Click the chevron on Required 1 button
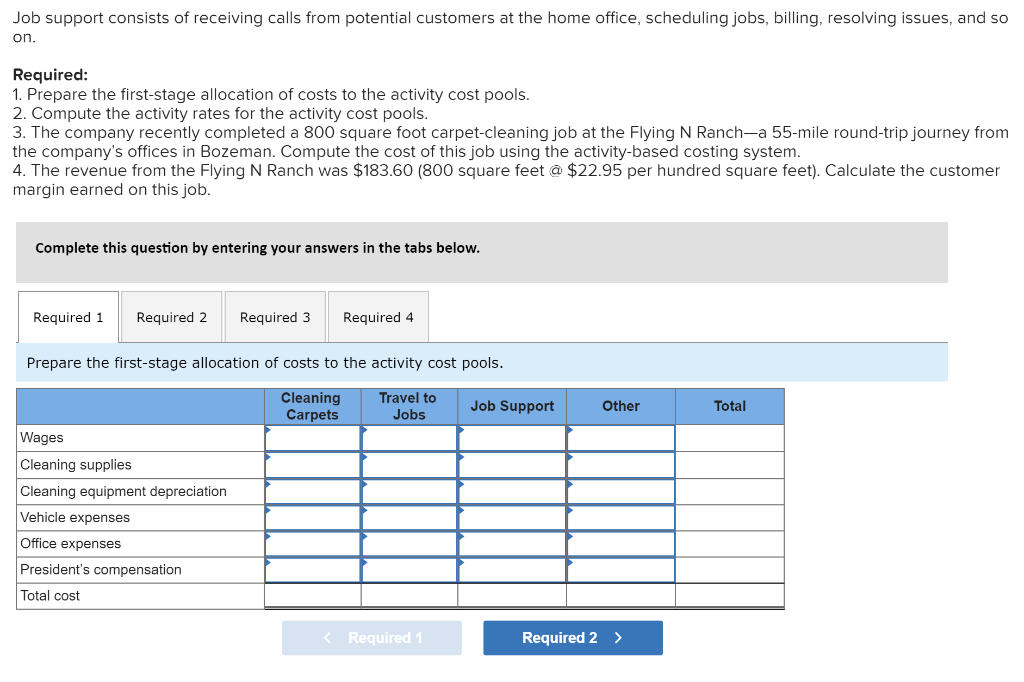 [327, 638]
